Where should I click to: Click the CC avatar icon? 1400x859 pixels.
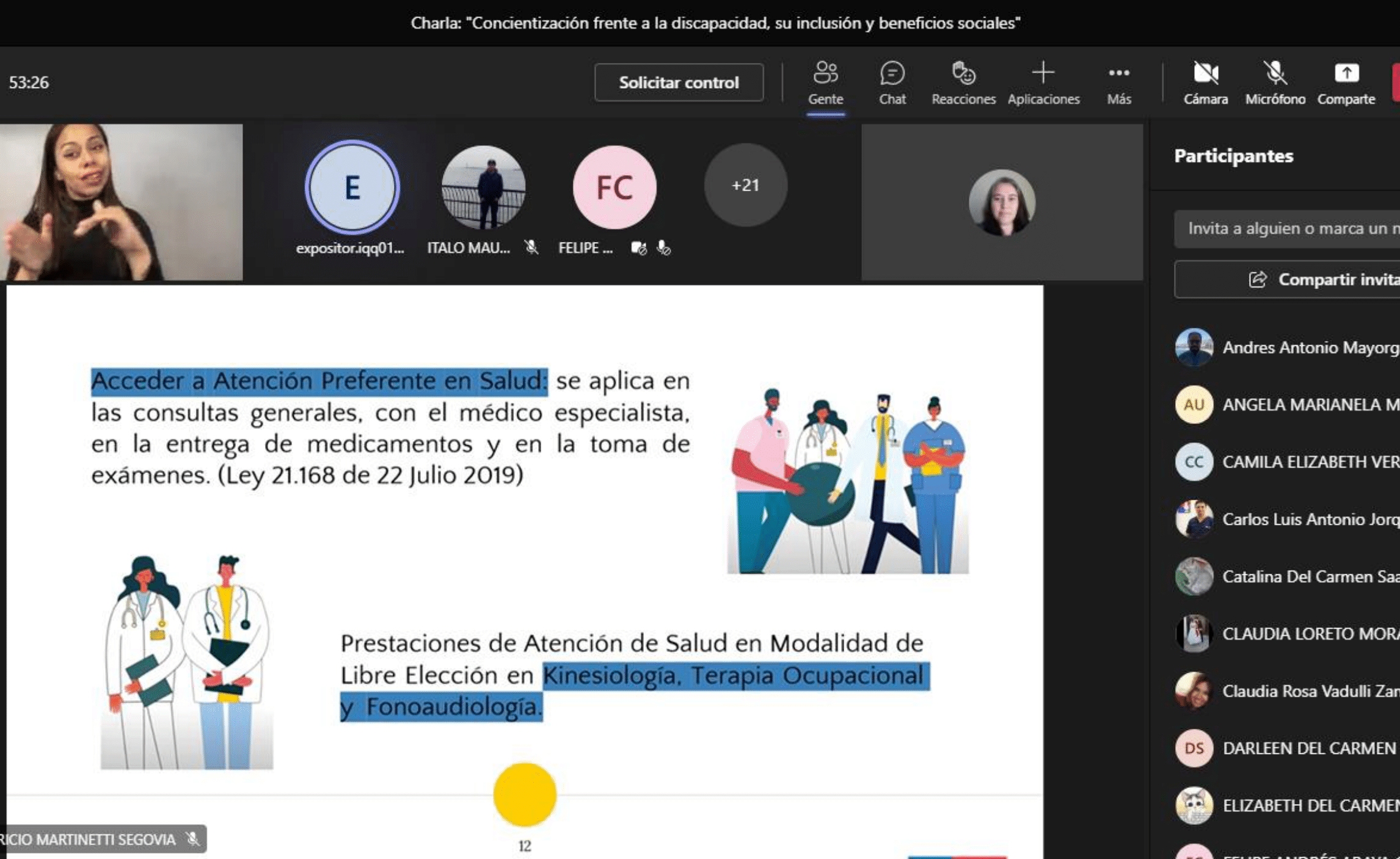click(1194, 462)
